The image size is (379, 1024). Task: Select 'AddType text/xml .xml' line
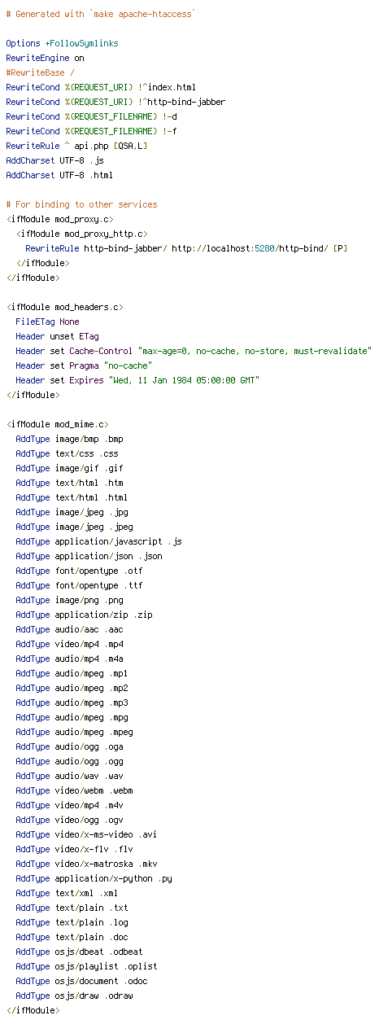coord(67,892)
